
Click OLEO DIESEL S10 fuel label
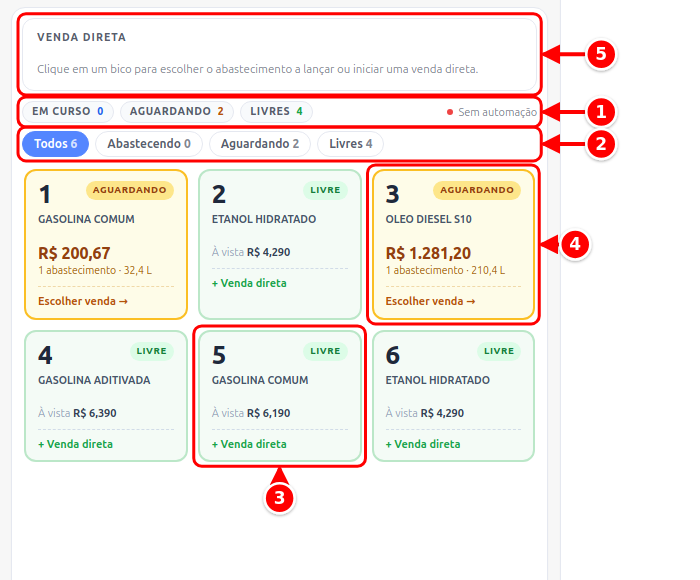pyautogui.click(x=429, y=219)
